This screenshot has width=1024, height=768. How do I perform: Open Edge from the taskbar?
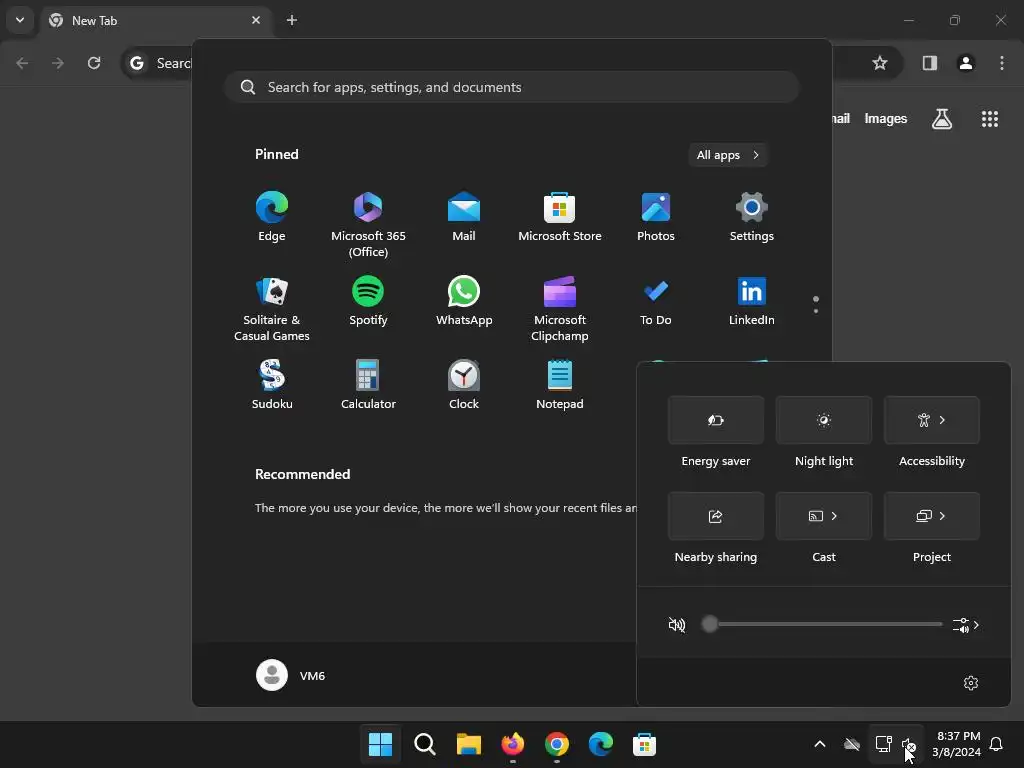[x=600, y=744]
